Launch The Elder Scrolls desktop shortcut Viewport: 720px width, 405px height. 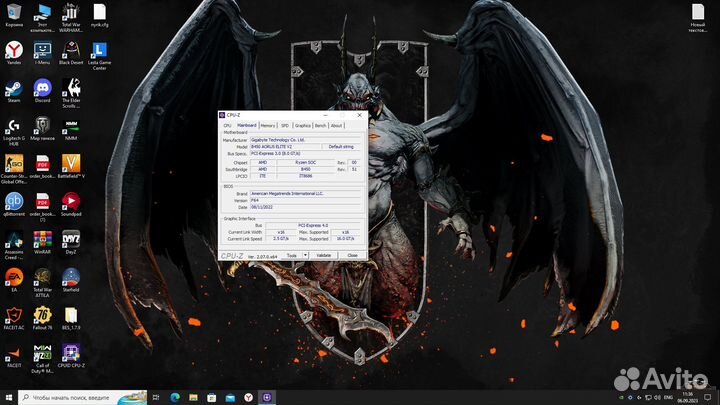[x=71, y=93]
